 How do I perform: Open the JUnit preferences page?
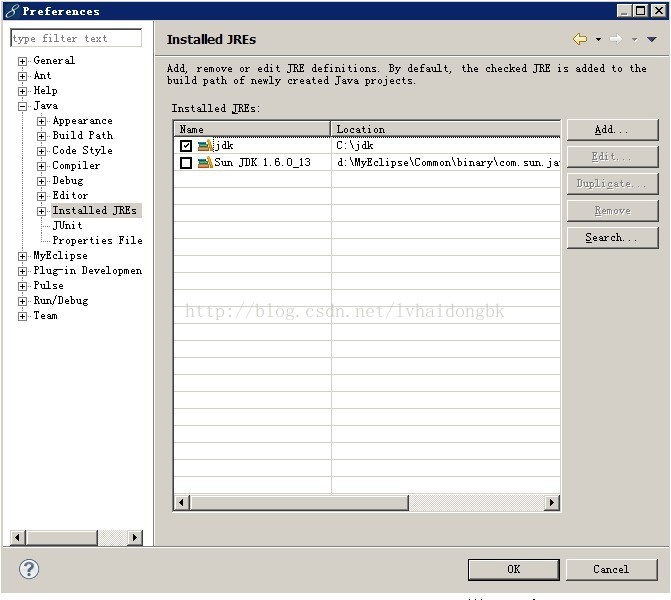pos(67,225)
